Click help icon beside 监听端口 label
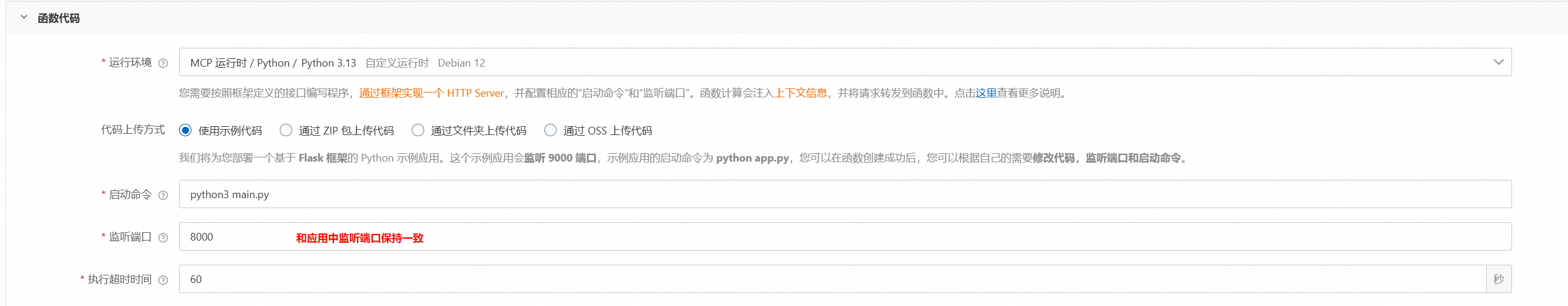This screenshot has width=1568, height=306. coord(163,238)
